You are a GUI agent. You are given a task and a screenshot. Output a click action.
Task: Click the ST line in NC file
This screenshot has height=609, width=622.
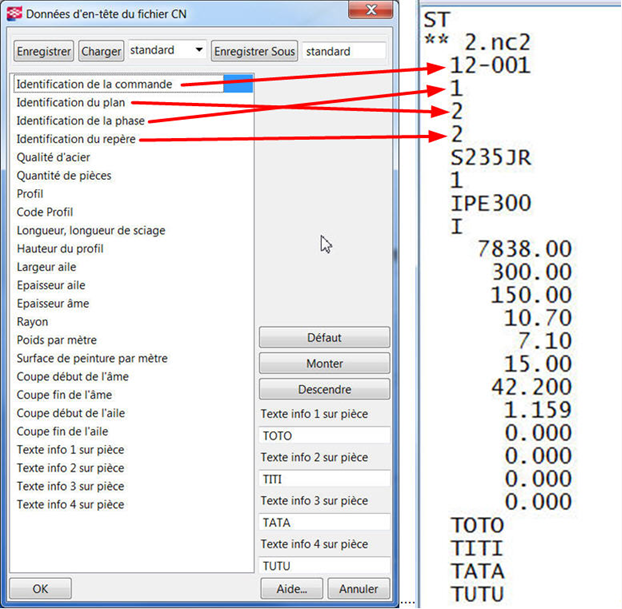[x=437, y=19]
